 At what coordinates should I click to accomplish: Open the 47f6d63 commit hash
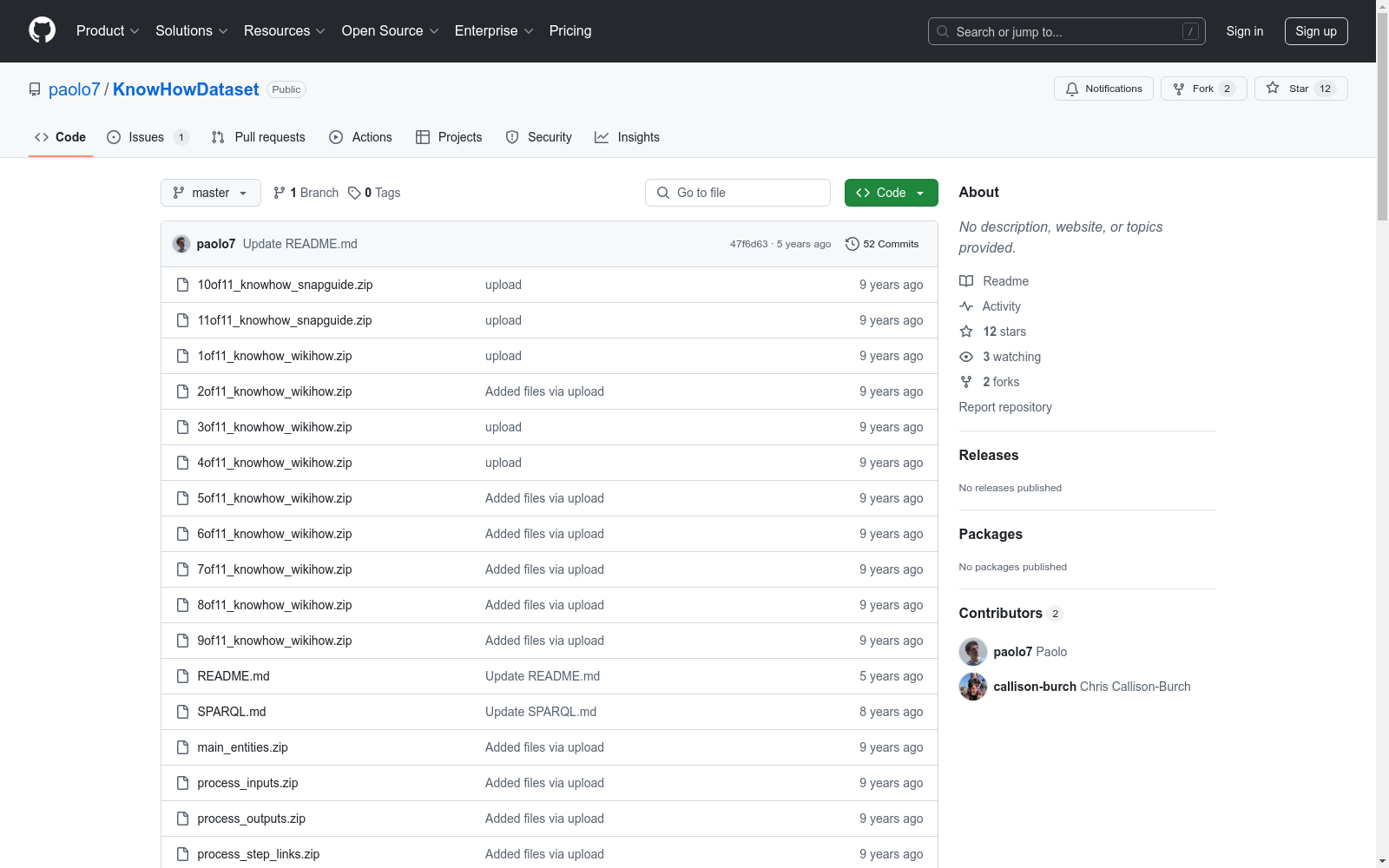tap(748, 244)
